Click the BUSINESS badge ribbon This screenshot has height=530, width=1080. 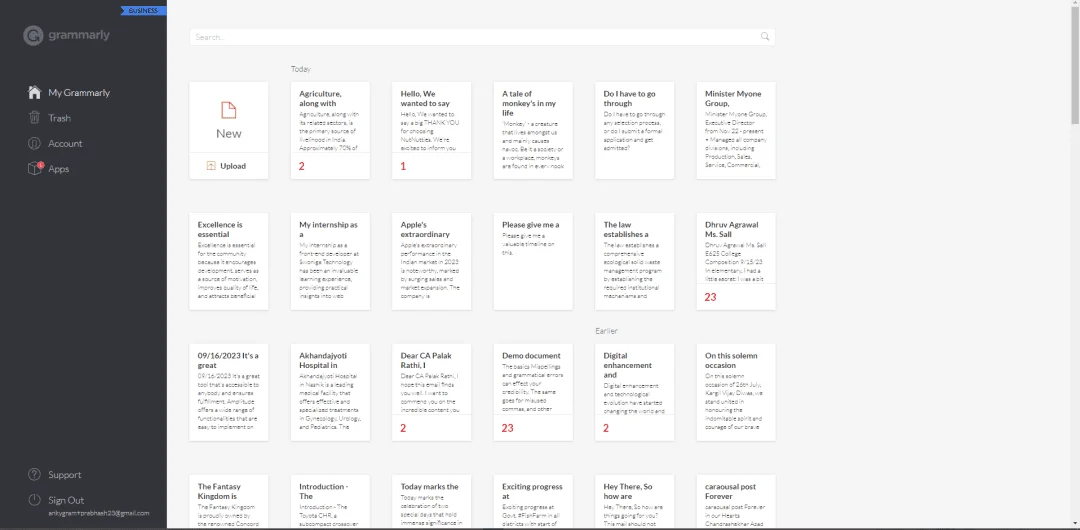pyautogui.click(x=143, y=10)
